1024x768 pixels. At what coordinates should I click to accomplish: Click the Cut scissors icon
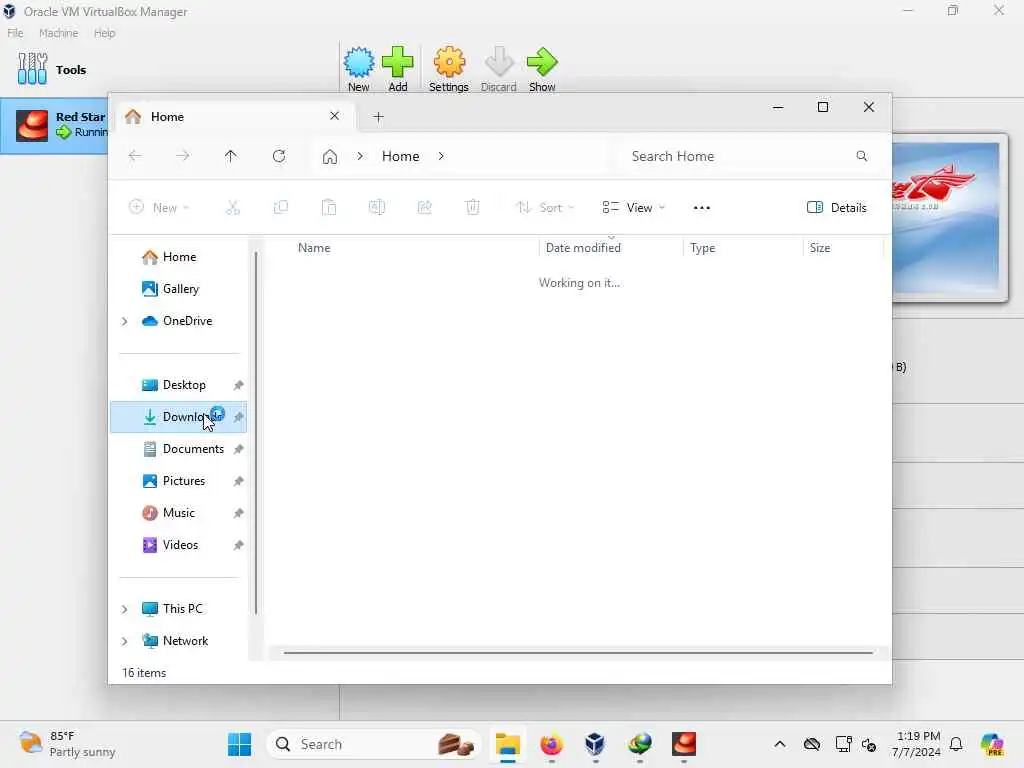(x=232, y=208)
